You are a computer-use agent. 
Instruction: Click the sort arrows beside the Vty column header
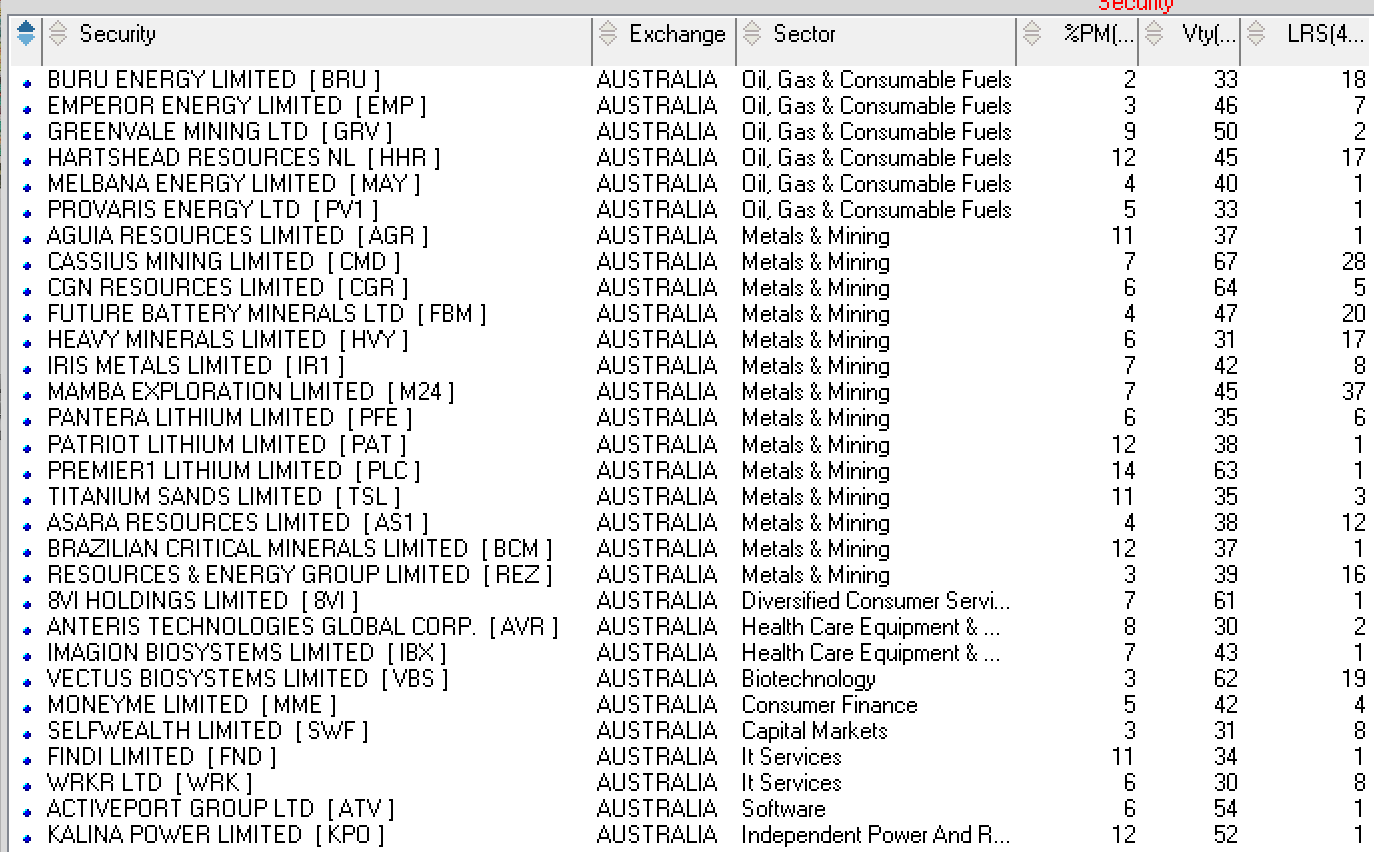(1154, 34)
